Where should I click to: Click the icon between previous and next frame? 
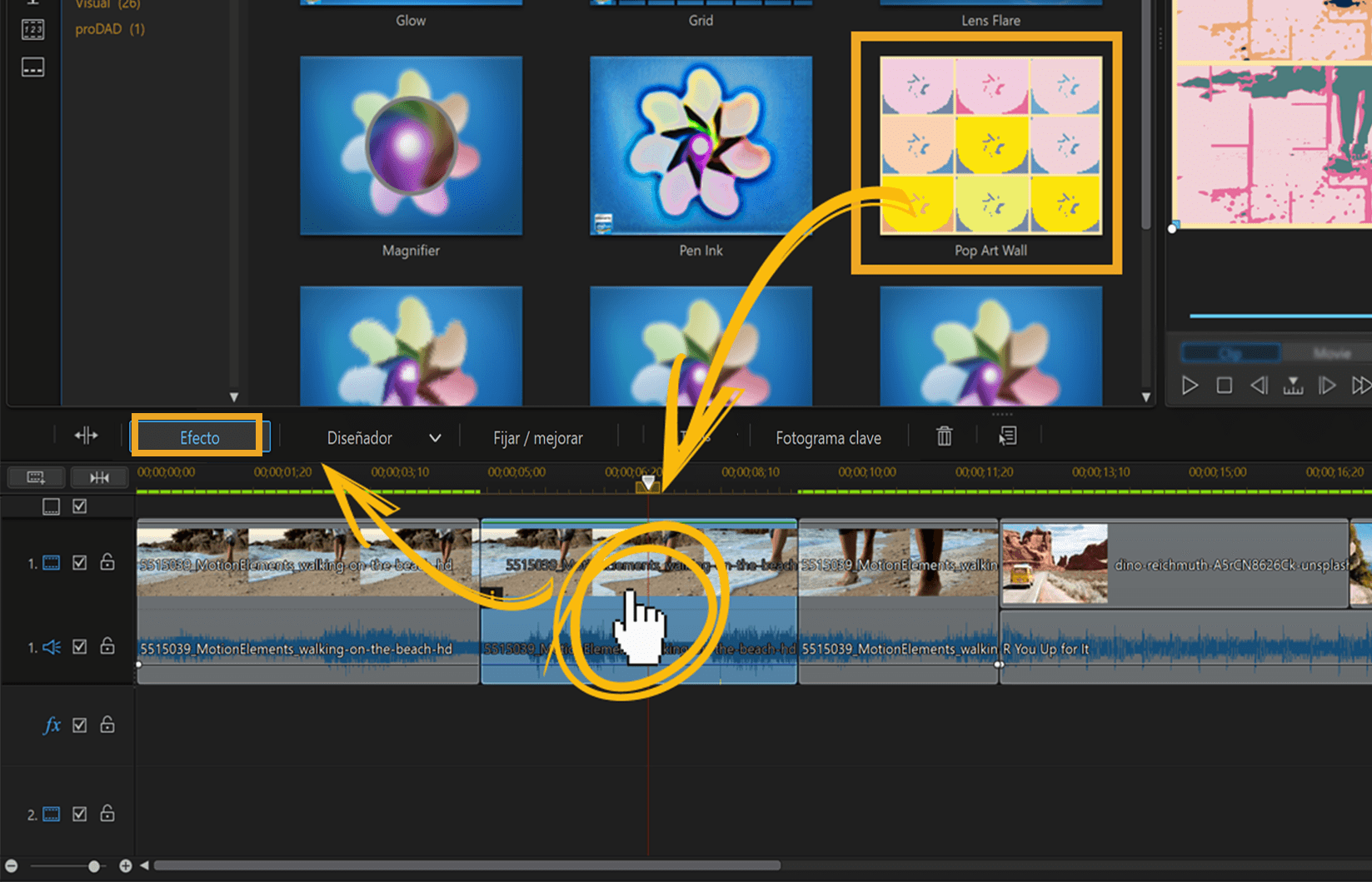click(x=1293, y=386)
